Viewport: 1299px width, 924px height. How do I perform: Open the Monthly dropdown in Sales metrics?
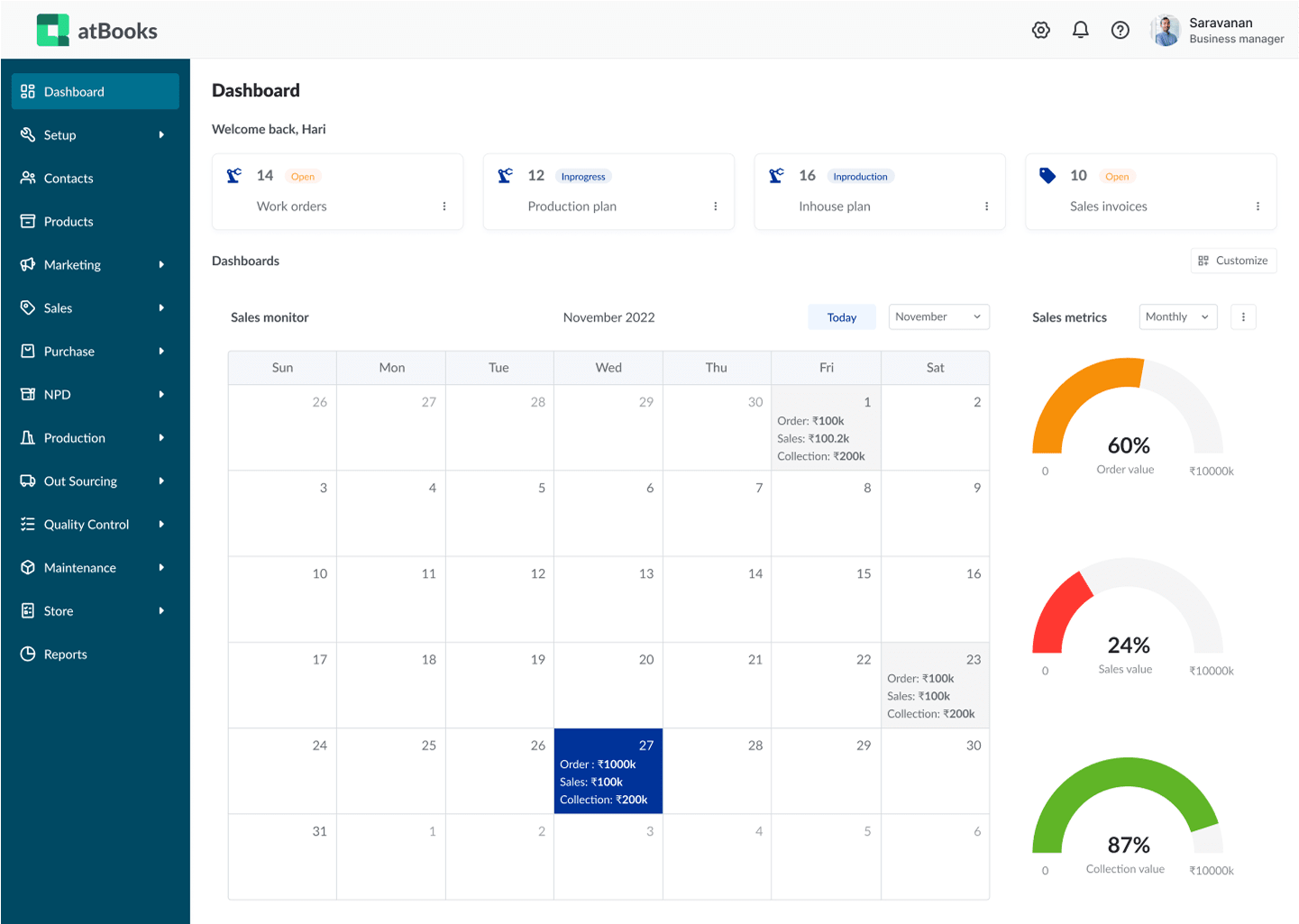[1177, 316]
